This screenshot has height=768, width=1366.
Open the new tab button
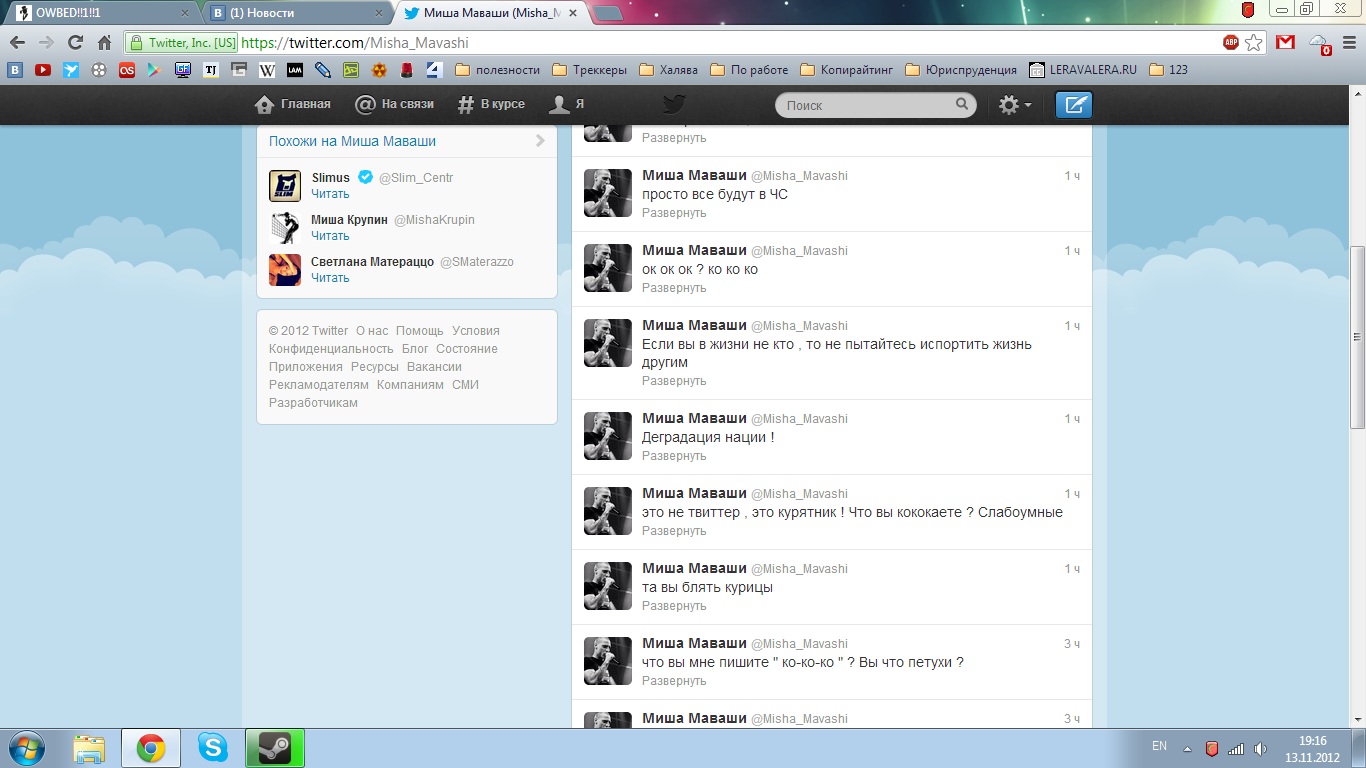pyautogui.click(x=608, y=13)
